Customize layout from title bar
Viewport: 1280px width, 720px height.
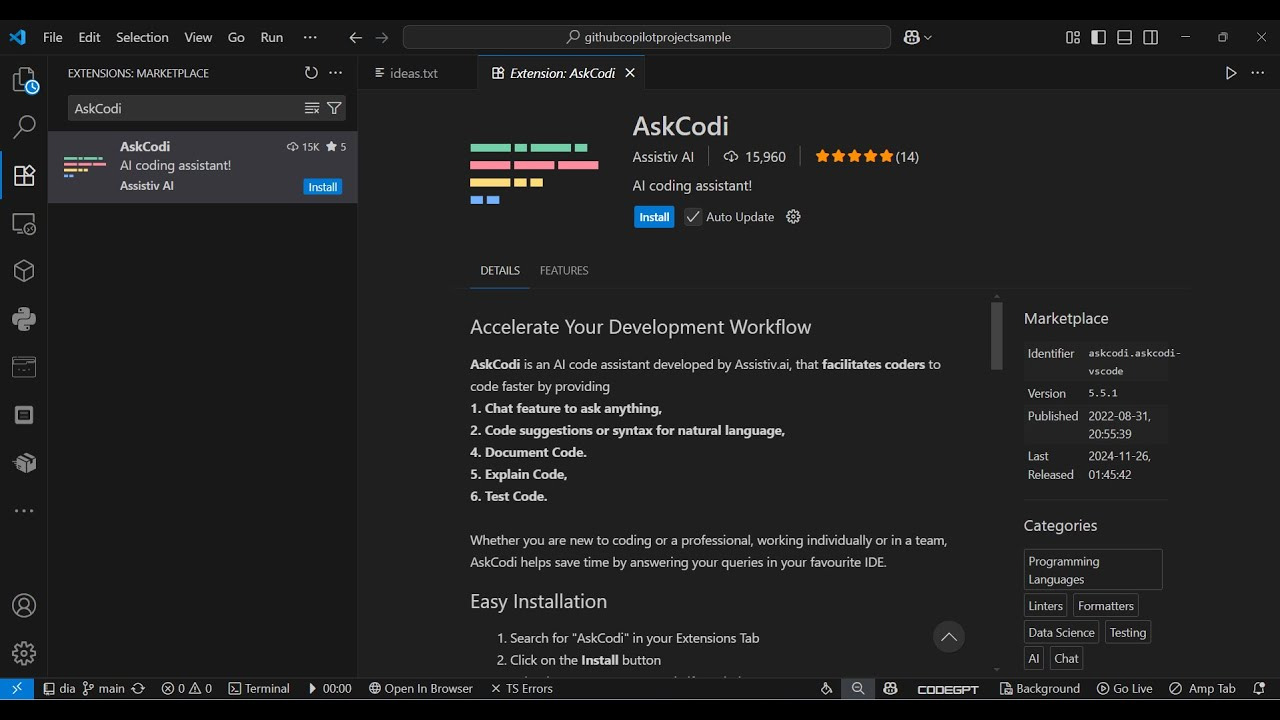click(1073, 37)
